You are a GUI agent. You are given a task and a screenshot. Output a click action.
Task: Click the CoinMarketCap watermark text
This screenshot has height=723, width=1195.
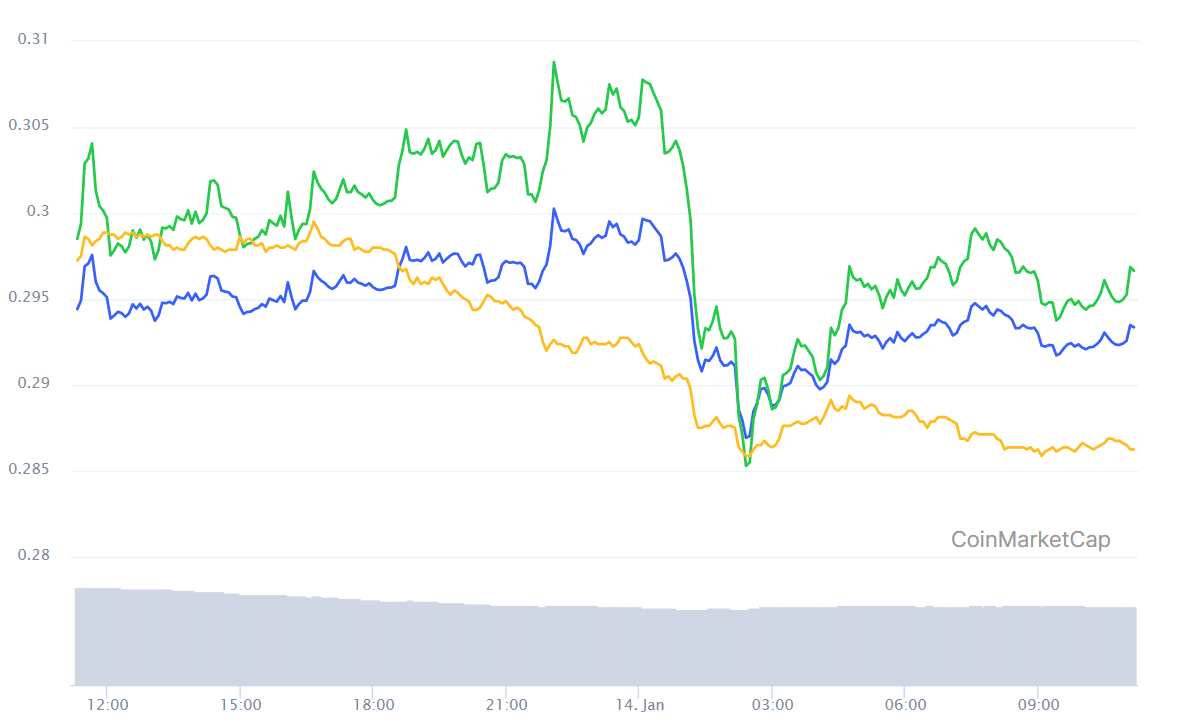click(x=1030, y=539)
